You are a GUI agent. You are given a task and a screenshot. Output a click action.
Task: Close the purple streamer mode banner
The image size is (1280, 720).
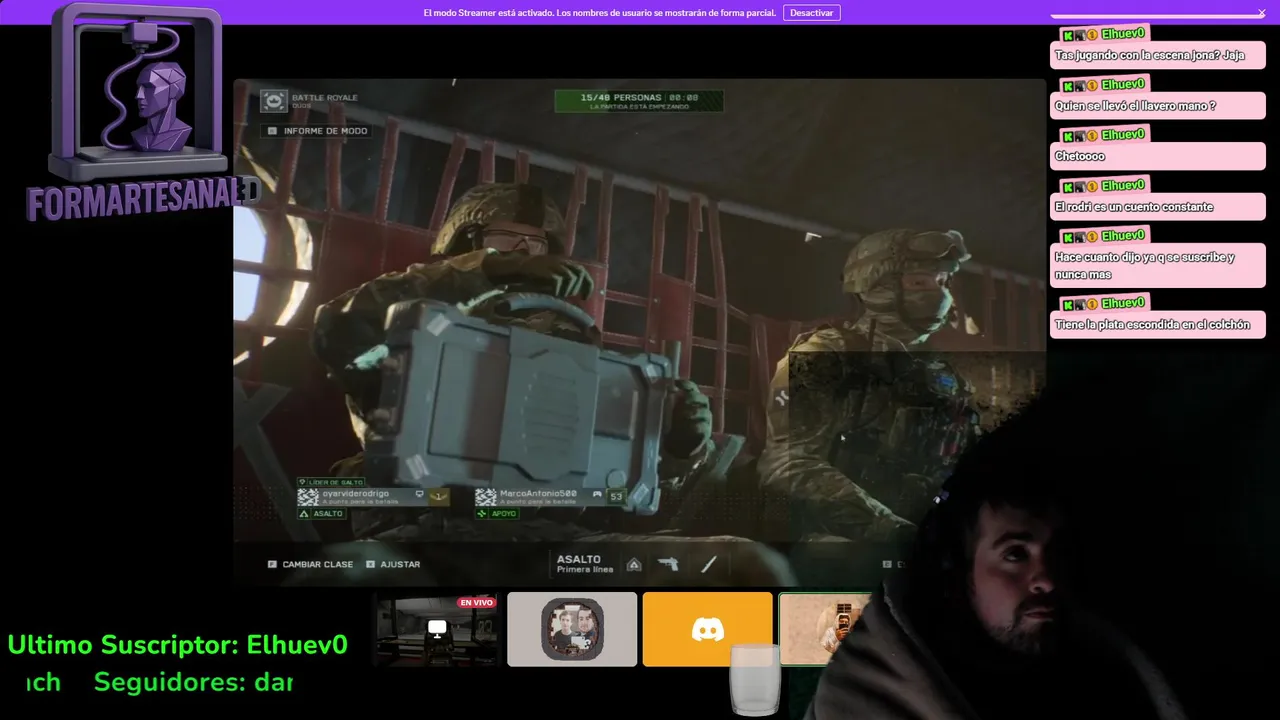pos(1261,13)
